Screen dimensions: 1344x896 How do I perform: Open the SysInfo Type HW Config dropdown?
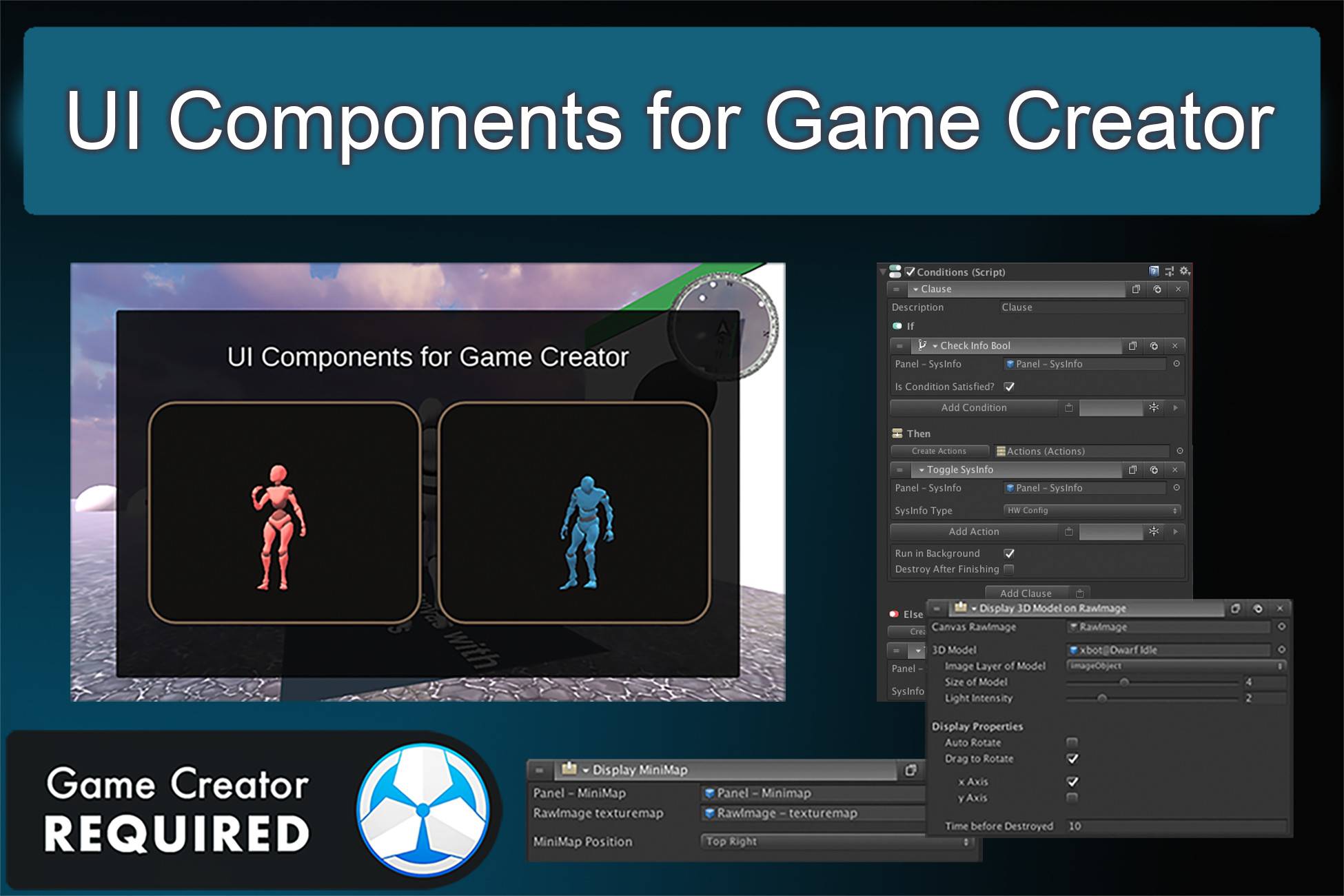coord(1092,511)
